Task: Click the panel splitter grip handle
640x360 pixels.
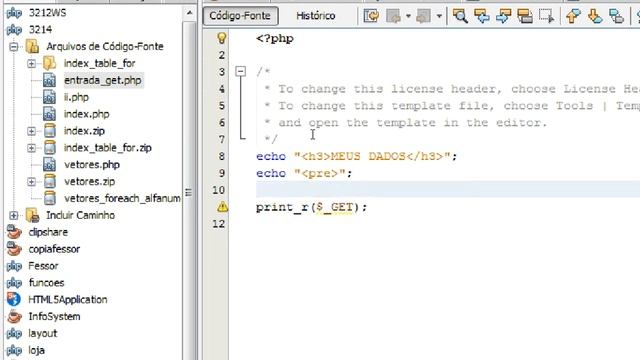Action: (188, 192)
